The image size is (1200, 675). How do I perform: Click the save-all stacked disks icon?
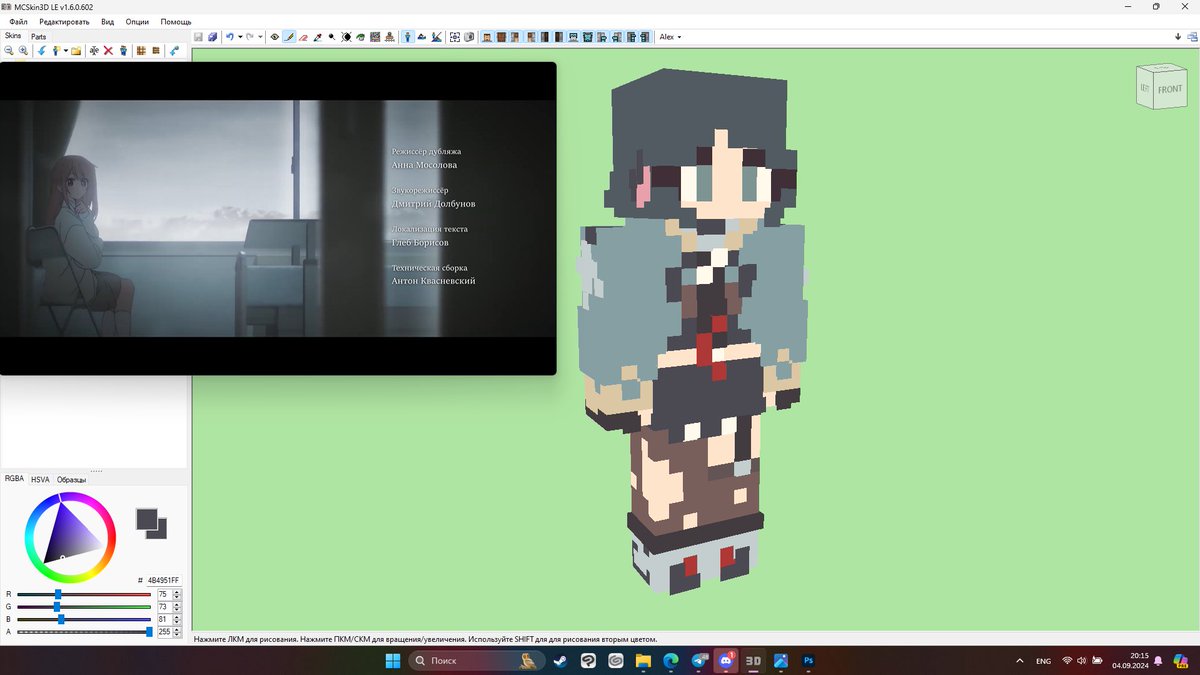pos(213,37)
